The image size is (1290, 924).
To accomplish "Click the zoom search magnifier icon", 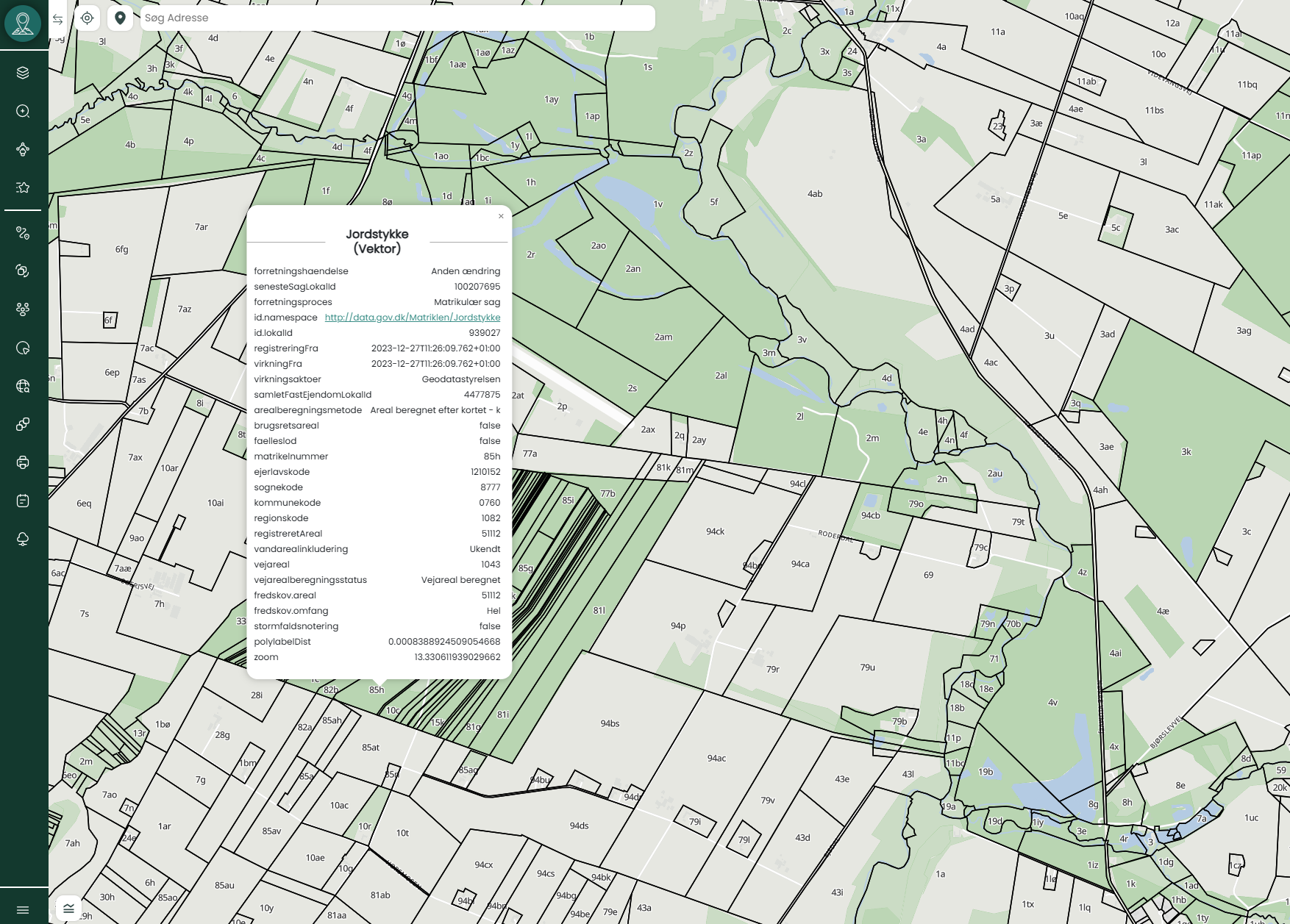I will pos(23,111).
